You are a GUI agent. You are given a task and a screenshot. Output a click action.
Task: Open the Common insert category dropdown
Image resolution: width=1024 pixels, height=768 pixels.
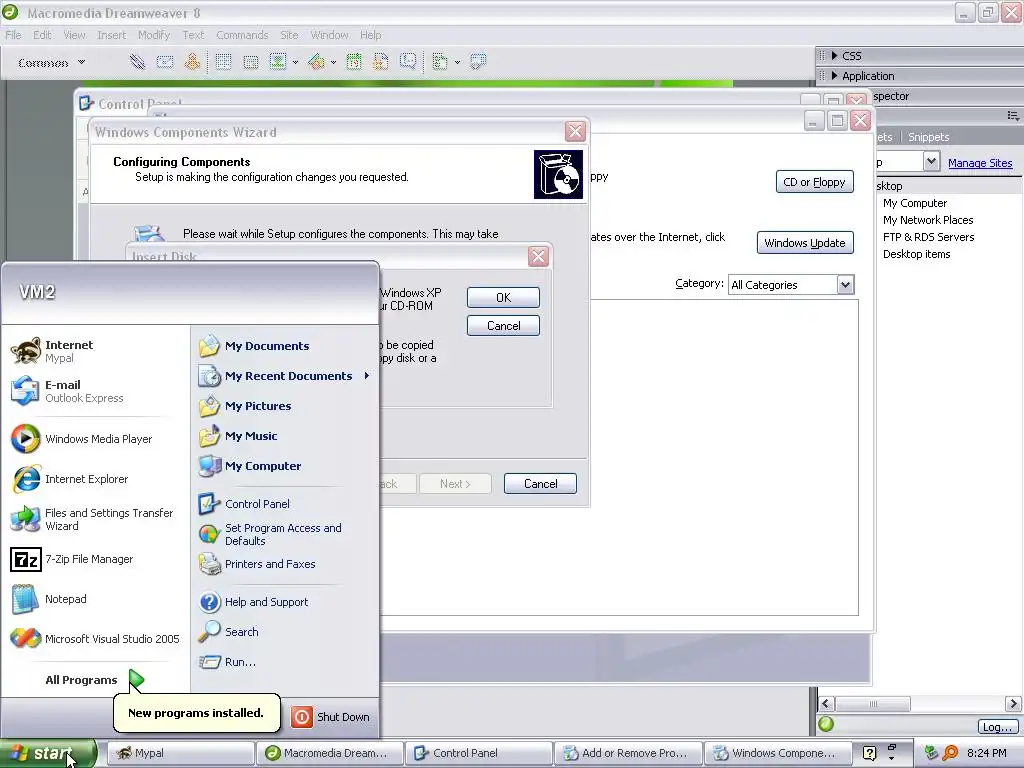click(52, 63)
